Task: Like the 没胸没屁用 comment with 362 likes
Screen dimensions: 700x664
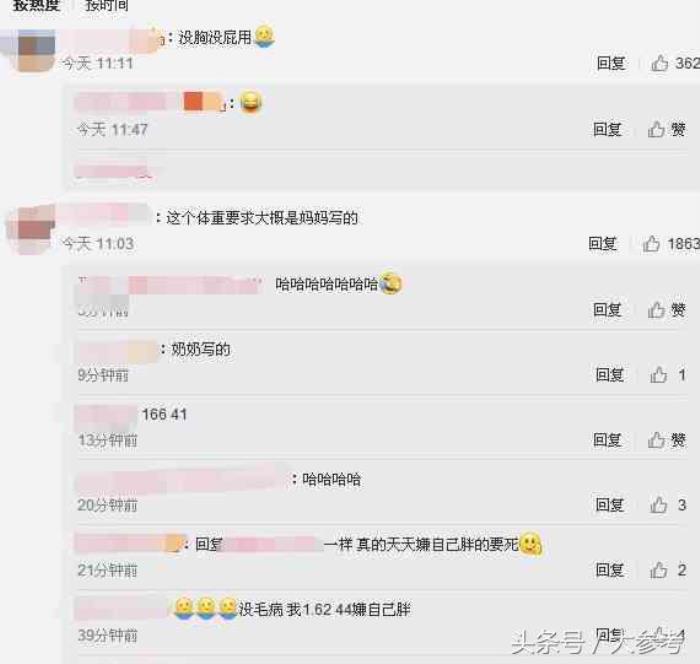Action: click(x=659, y=63)
